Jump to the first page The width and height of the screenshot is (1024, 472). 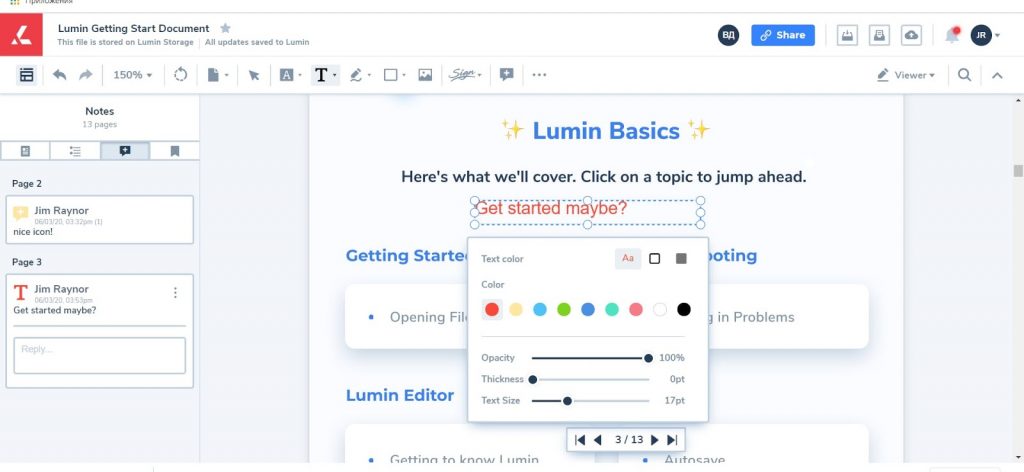tap(579, 440)
